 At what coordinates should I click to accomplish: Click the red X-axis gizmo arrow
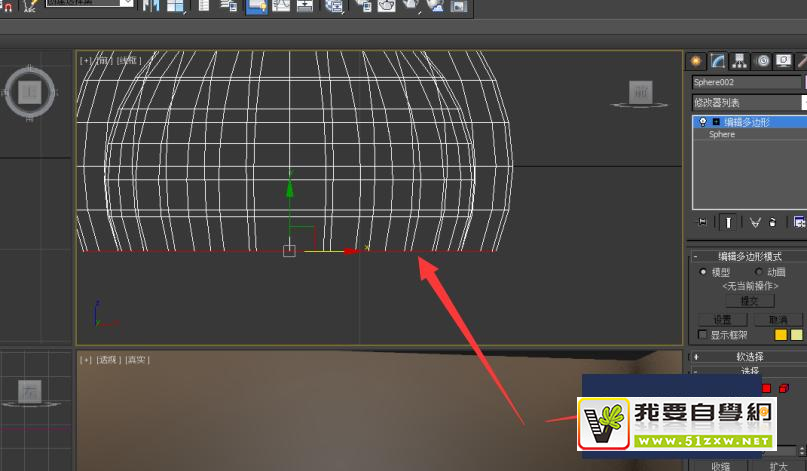click(x=351, y=251)
